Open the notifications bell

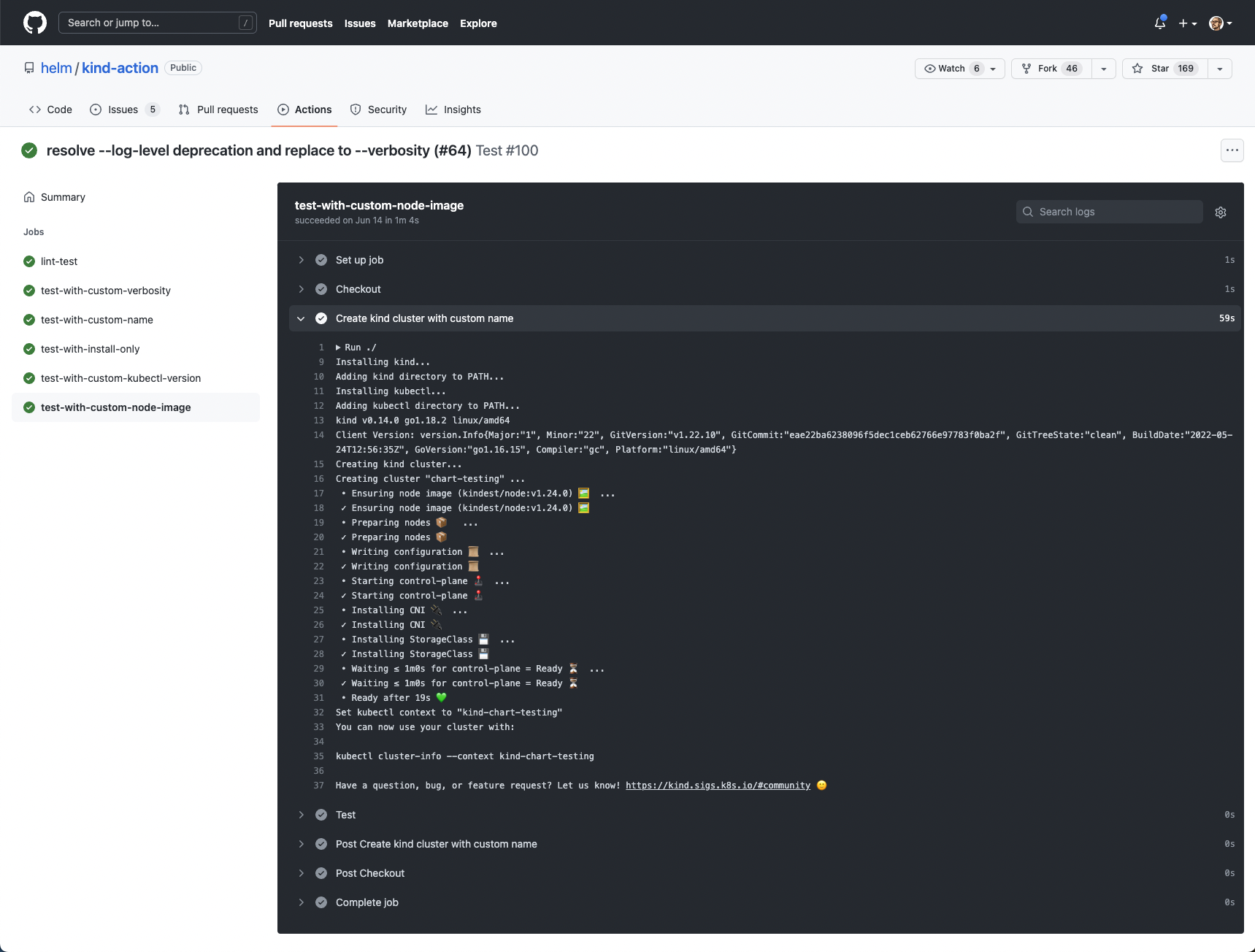(x=1159, y=23)
